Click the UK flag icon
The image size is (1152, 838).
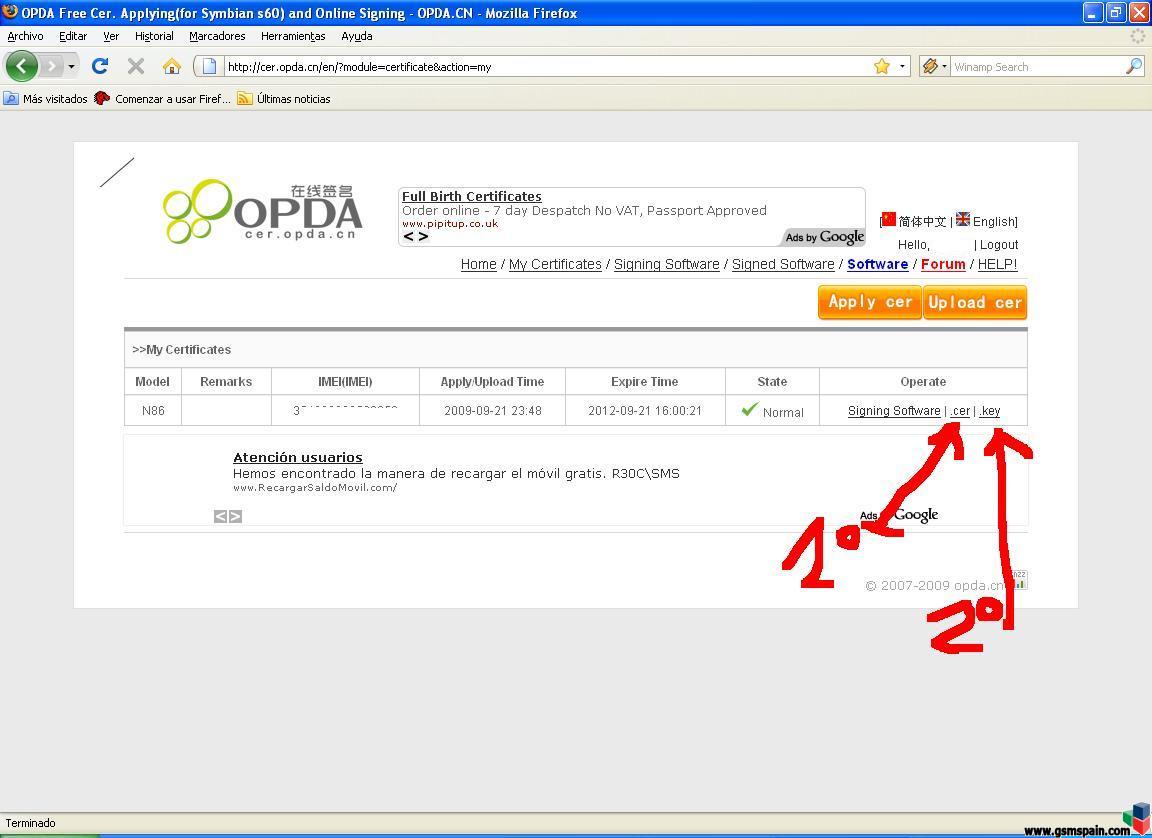[962, 219]
